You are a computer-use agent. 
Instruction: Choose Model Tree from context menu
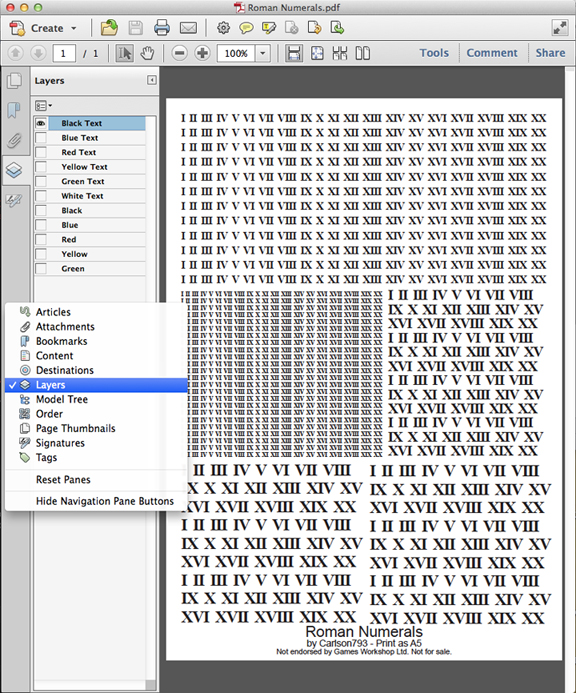pos(96,400)
